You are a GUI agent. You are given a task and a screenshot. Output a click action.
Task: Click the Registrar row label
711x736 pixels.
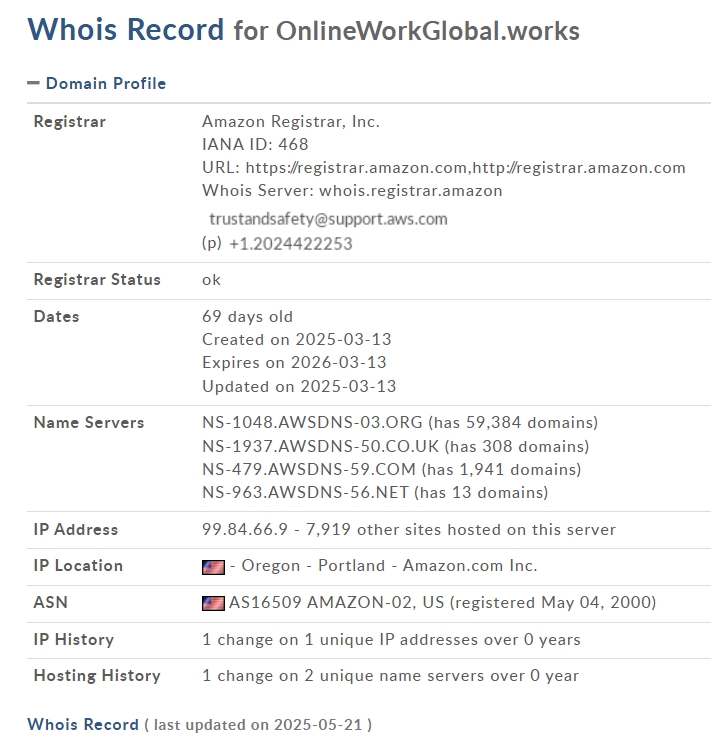coord(69,122)
